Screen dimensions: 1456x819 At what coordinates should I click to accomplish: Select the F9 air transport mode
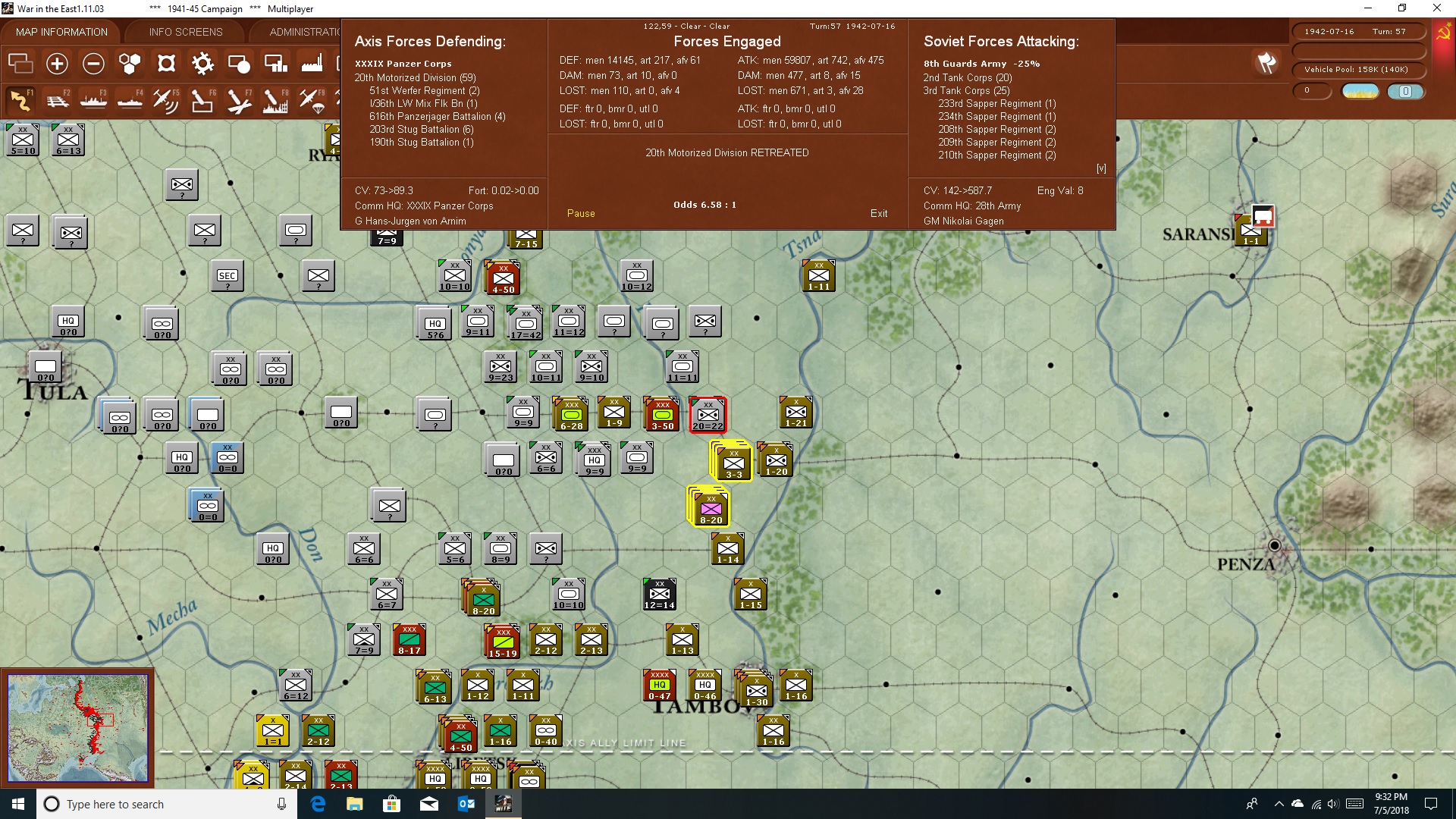click(x=312, y=100)
